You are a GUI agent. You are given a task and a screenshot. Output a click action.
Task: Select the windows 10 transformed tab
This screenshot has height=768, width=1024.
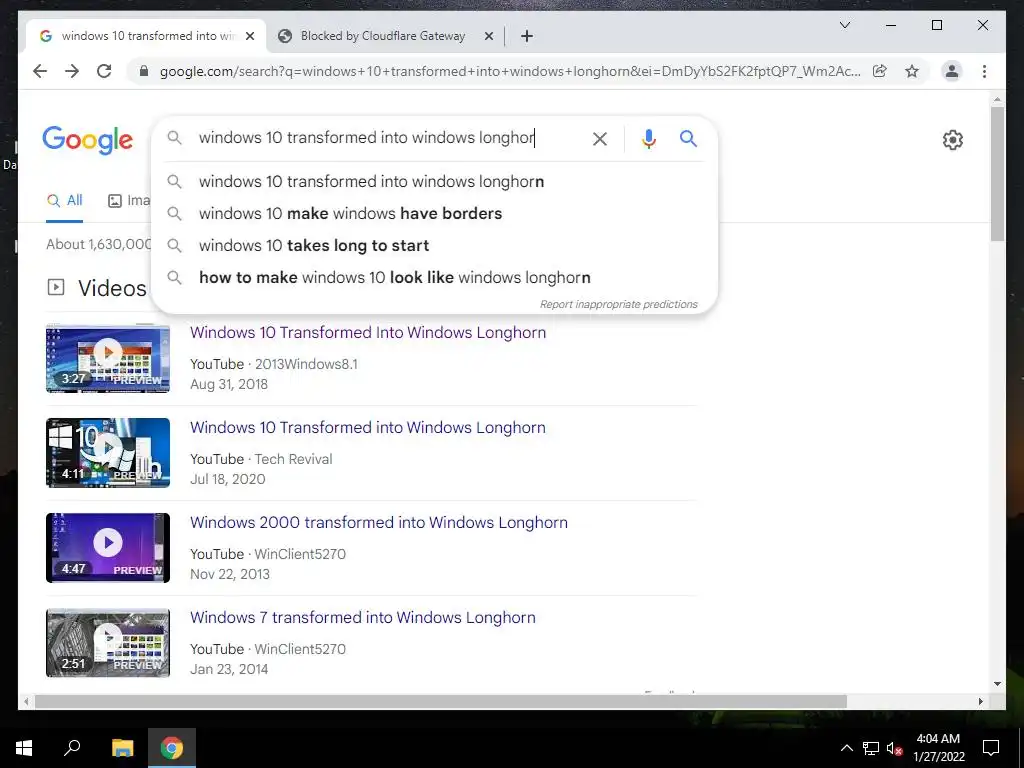(x=146, y=36)
